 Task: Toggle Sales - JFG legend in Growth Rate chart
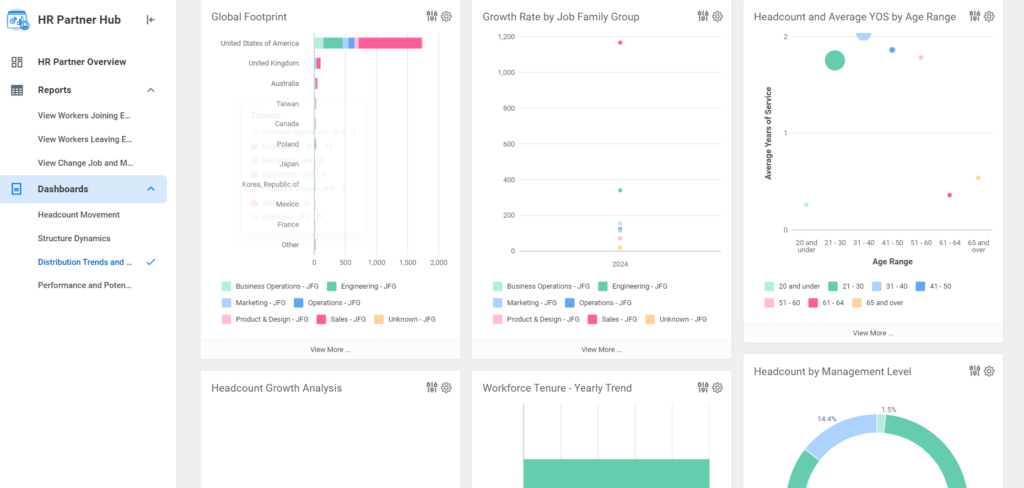(613, 319)
